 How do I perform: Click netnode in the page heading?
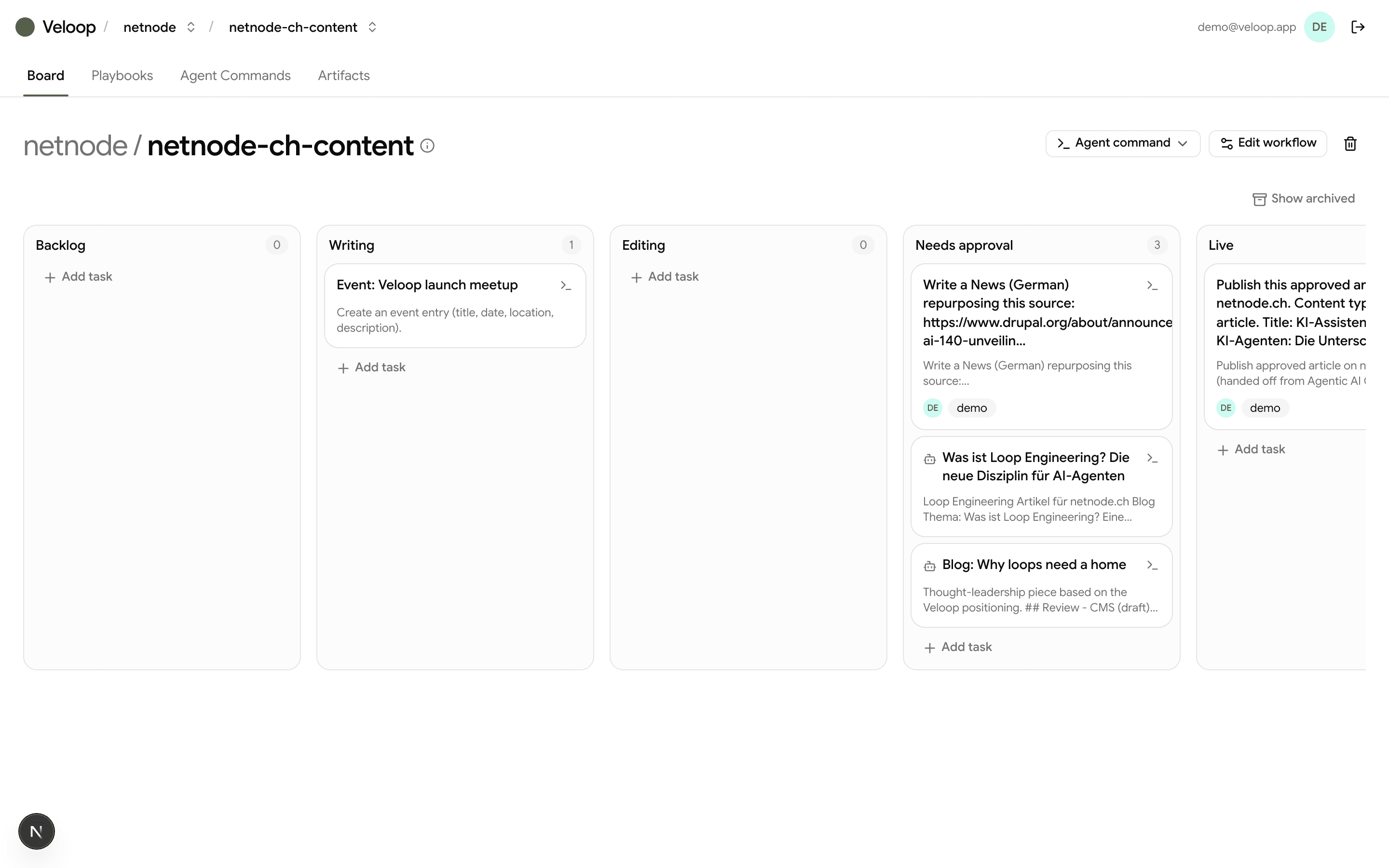pos(75,146)
